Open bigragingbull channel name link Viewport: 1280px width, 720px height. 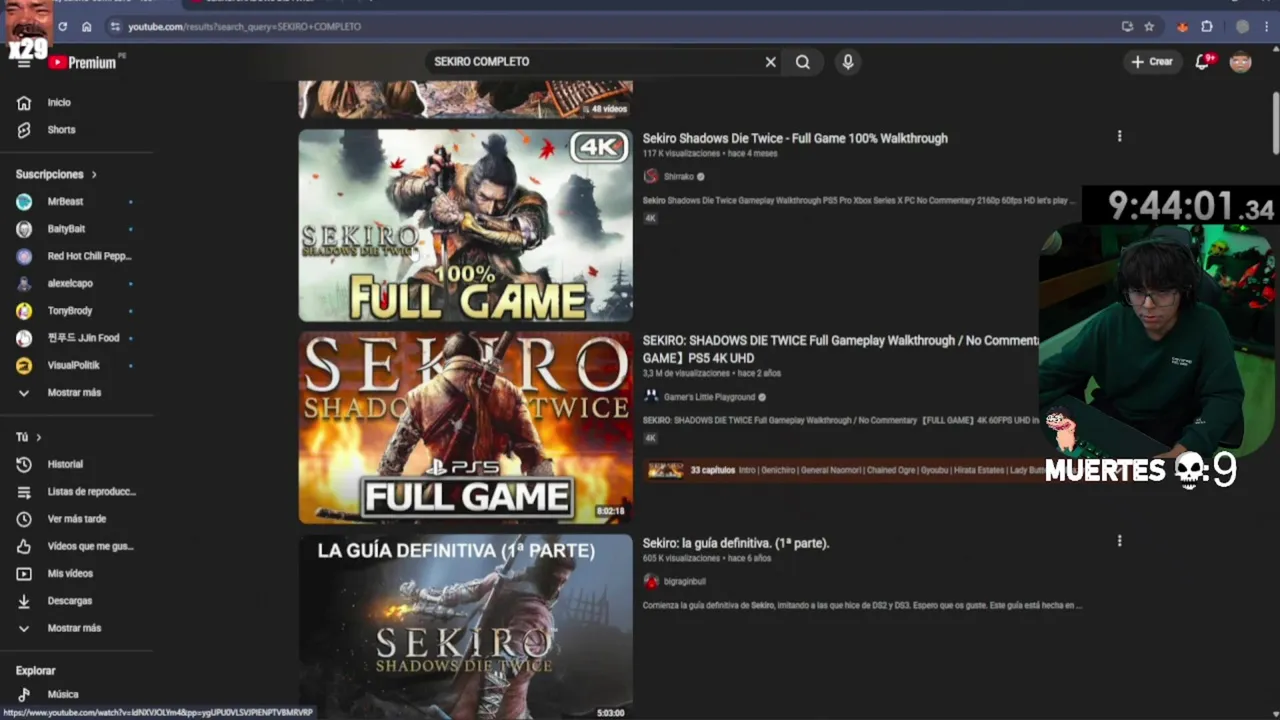coord(685,581)
